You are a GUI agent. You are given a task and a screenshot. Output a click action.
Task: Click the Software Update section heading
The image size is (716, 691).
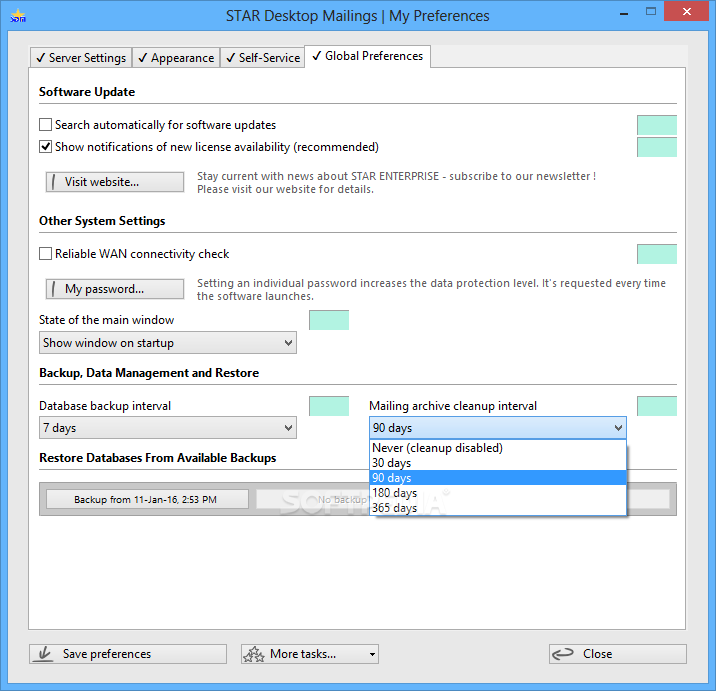pos(87,92)
